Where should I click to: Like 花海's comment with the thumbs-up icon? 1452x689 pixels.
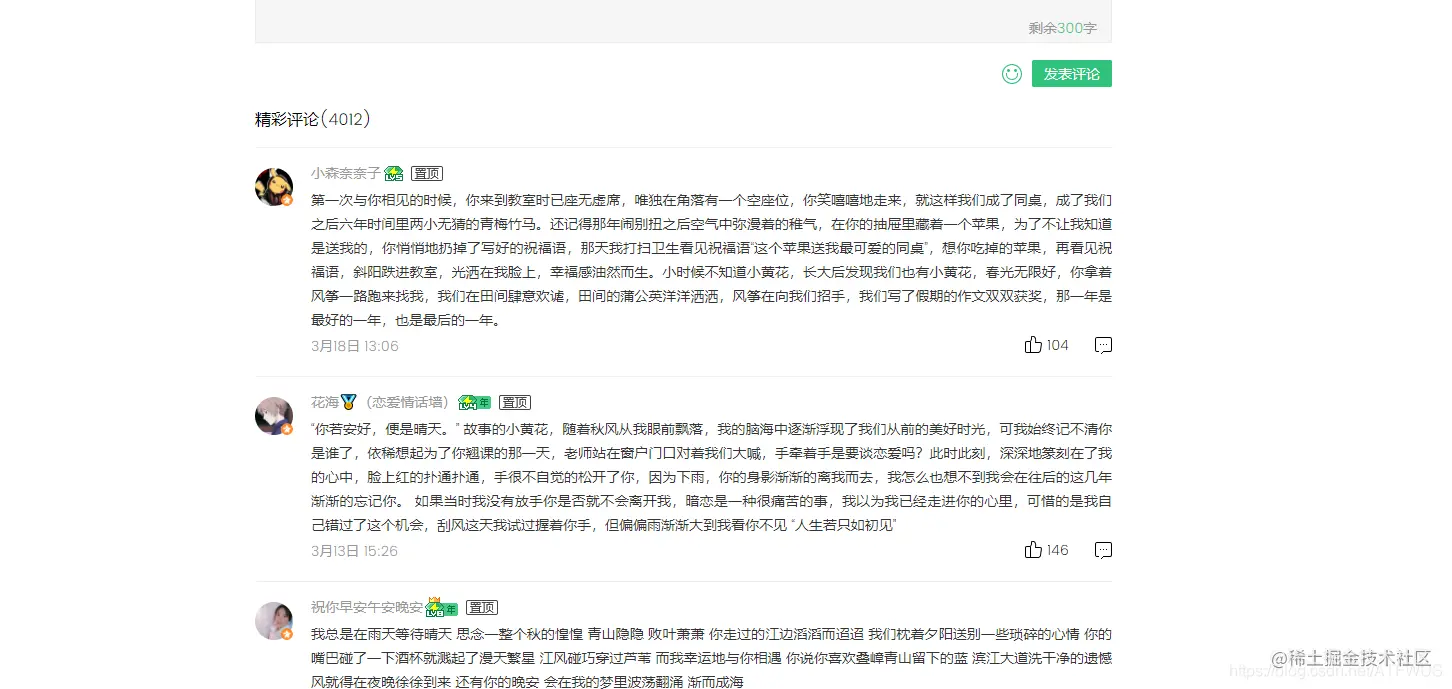coord(1033,549)
